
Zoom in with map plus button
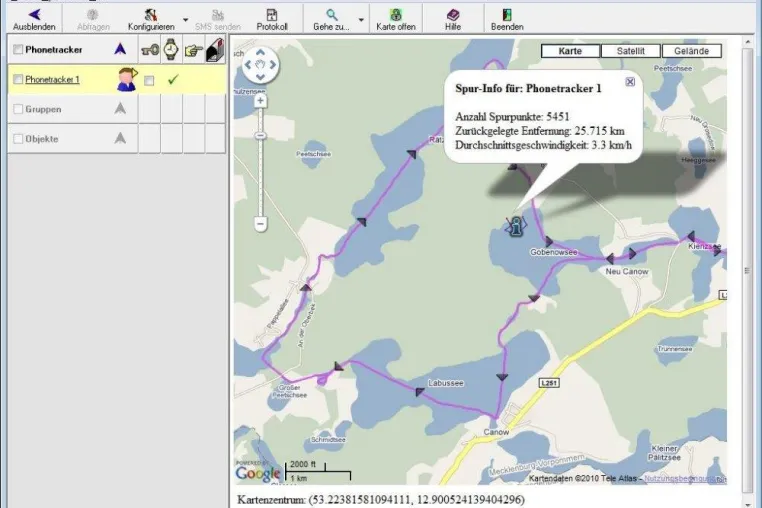tap(260, 101)
